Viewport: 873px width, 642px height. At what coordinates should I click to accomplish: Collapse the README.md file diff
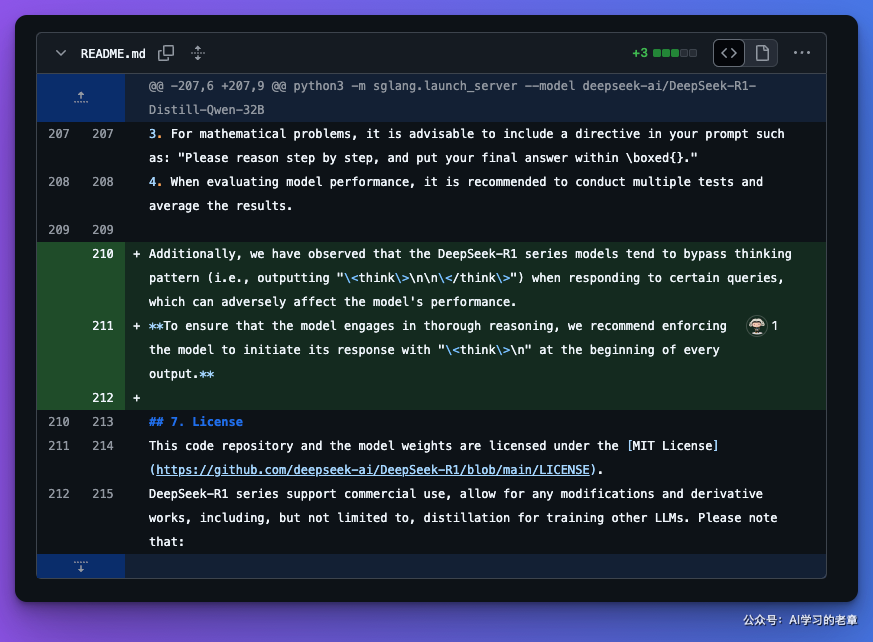coord(61,53)
